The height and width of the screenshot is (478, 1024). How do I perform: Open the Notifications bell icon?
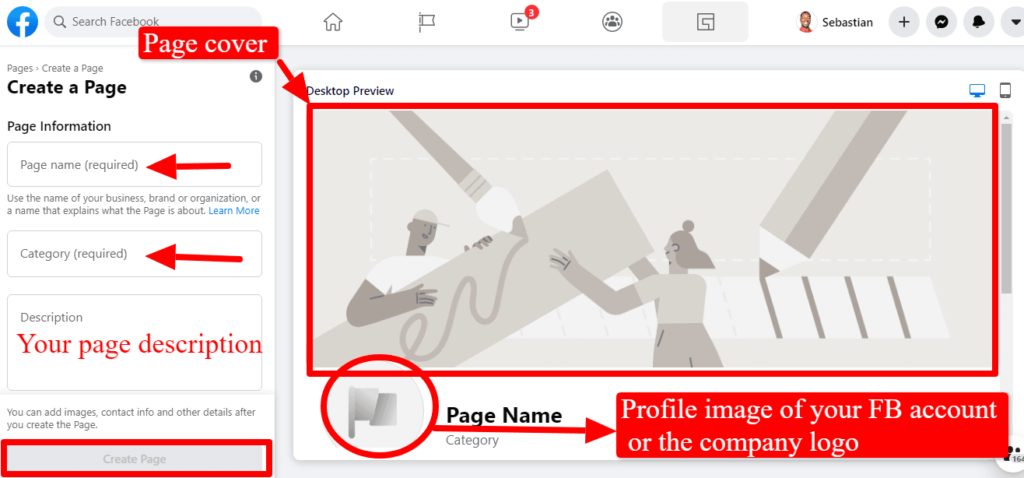(978, 22)
